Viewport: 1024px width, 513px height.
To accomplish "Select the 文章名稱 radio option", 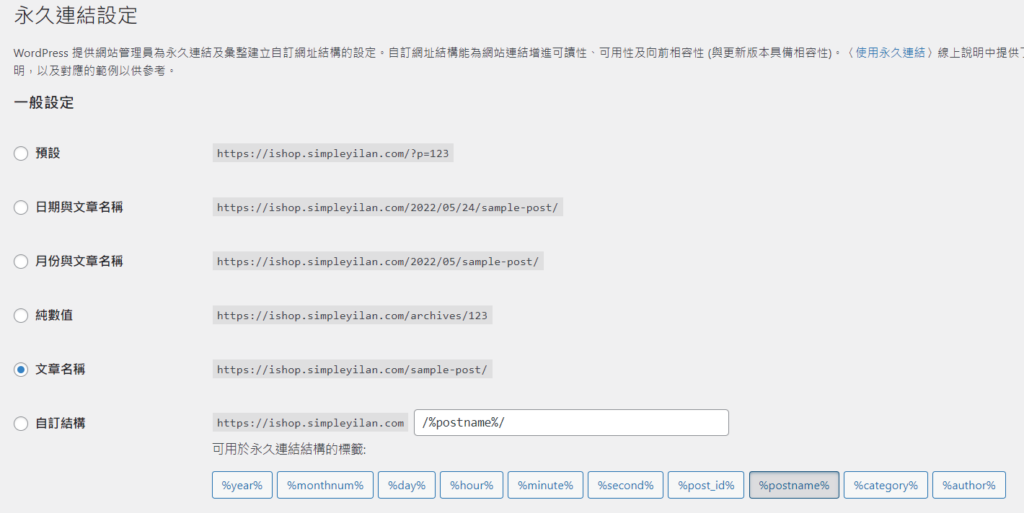I will tap(21, 369).
